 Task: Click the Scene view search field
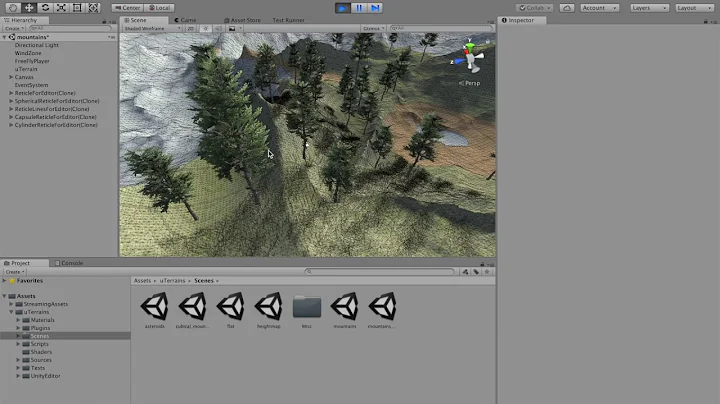point(440,28)
